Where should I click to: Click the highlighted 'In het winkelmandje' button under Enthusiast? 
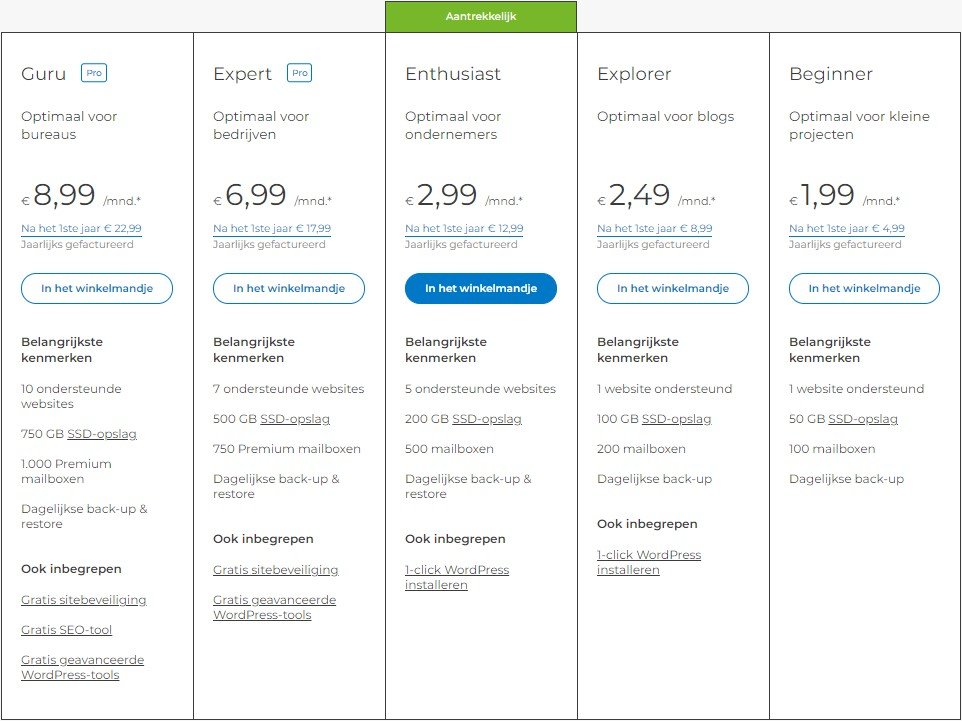[x=480, y=288]
